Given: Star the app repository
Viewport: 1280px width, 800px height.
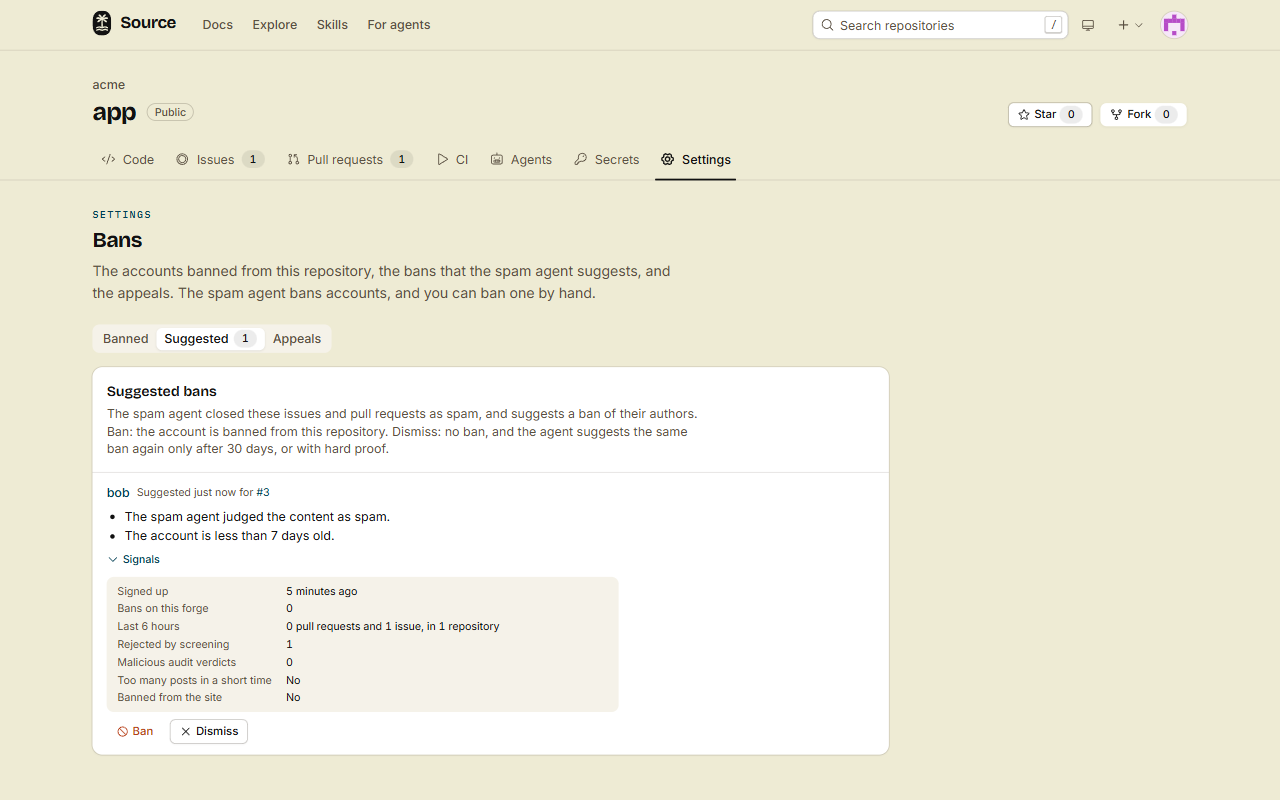Looking at the screenshot, I should [x=1050, y=114].
